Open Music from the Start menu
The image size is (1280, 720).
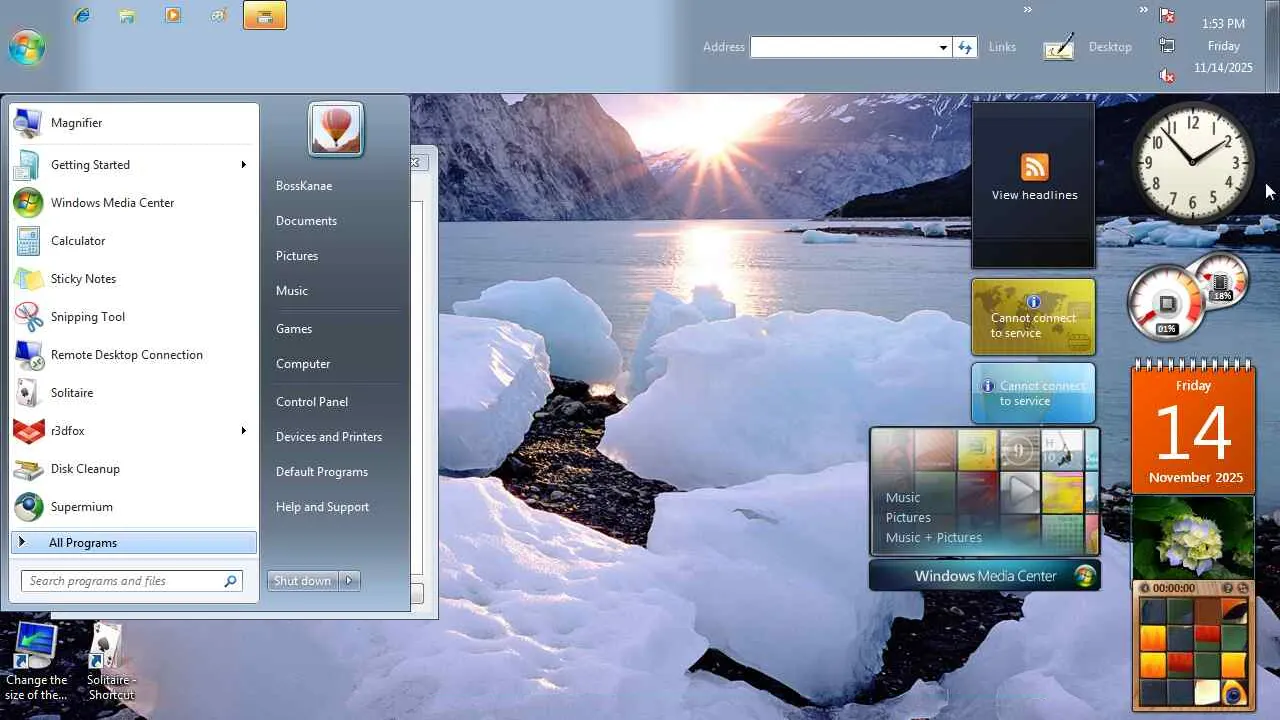point(292,290)
